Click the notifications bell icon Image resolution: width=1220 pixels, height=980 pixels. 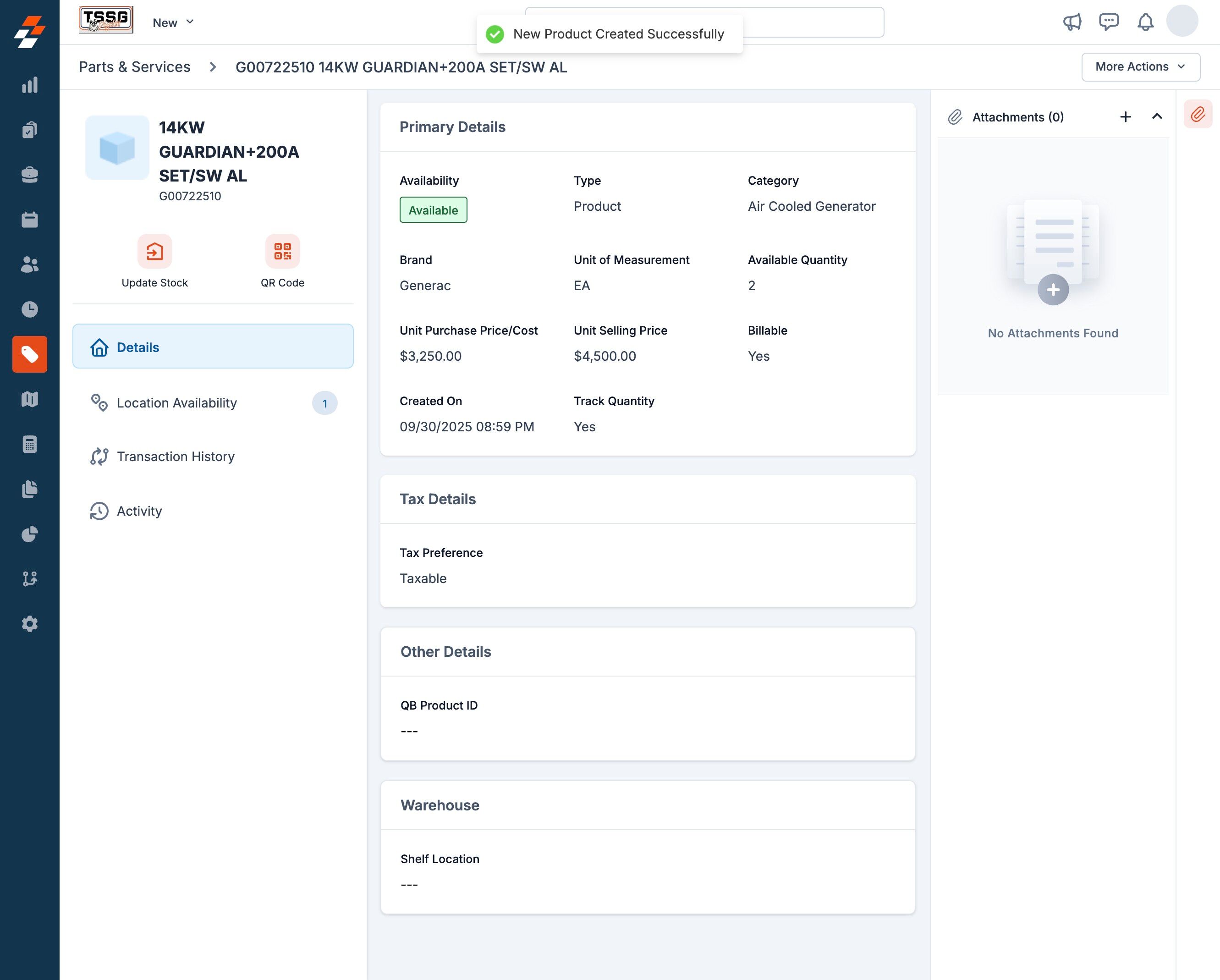click(1145, 22)
